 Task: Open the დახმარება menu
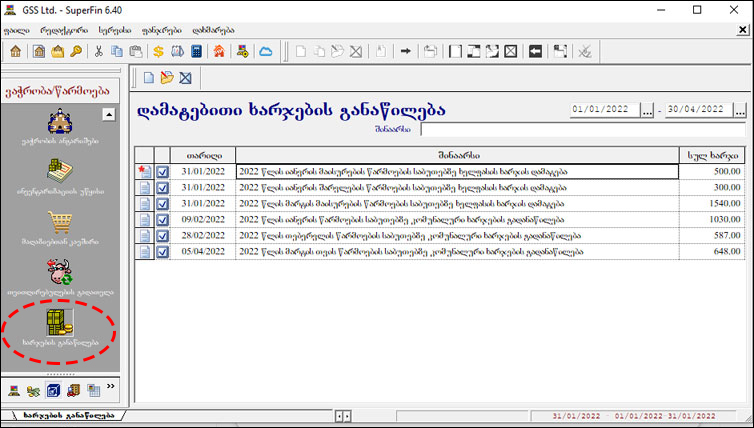click(214, 30)
